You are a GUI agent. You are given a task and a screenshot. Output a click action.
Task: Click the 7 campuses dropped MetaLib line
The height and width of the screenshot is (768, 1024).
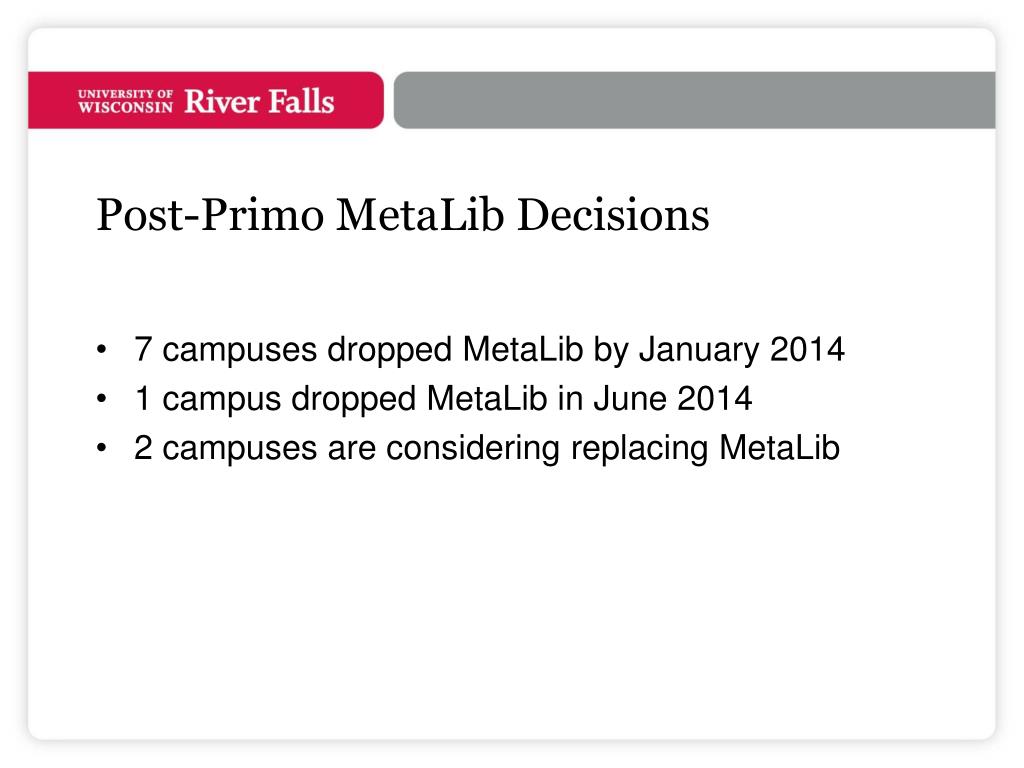489,350
